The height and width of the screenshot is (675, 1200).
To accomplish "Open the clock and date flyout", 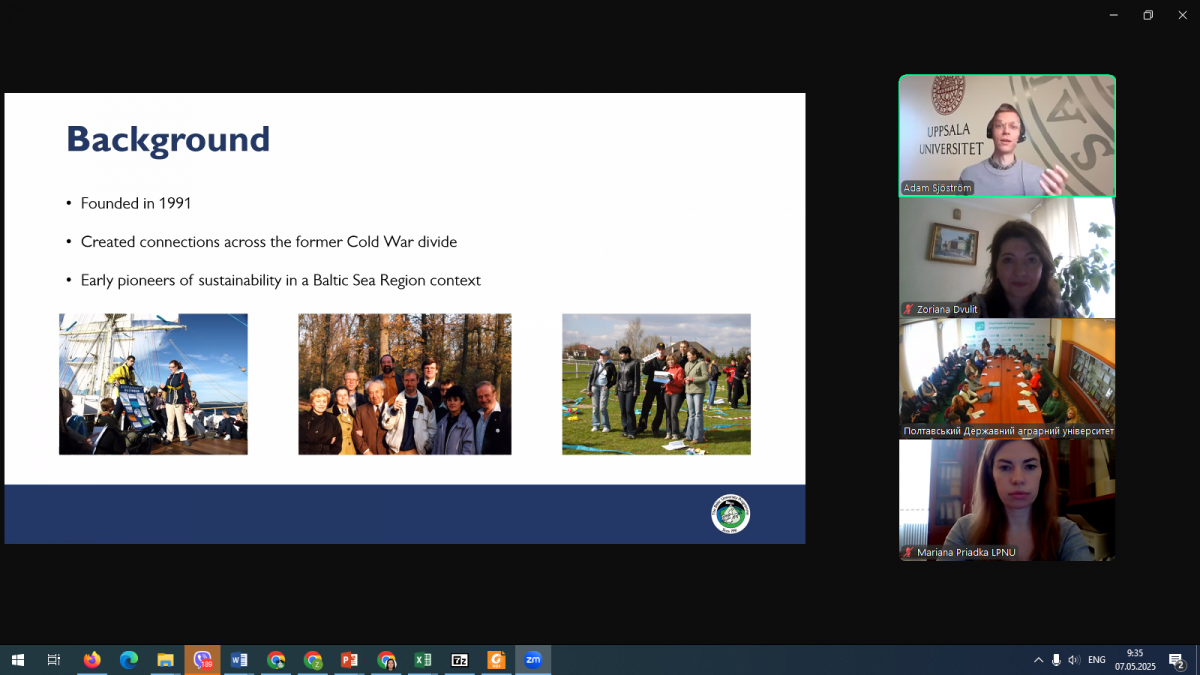I will tap(1135, 660).
